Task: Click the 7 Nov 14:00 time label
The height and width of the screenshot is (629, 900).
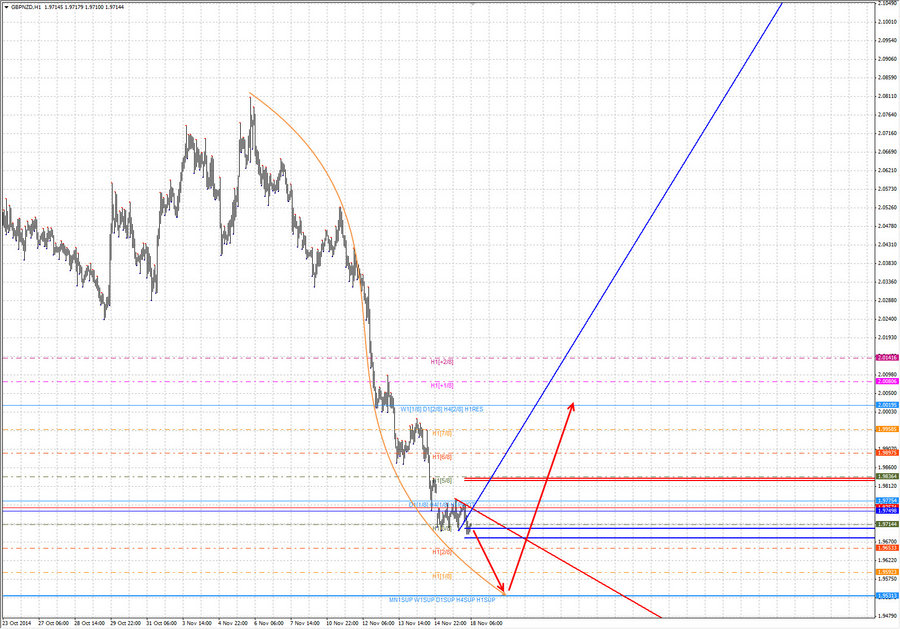Action: 305,623
